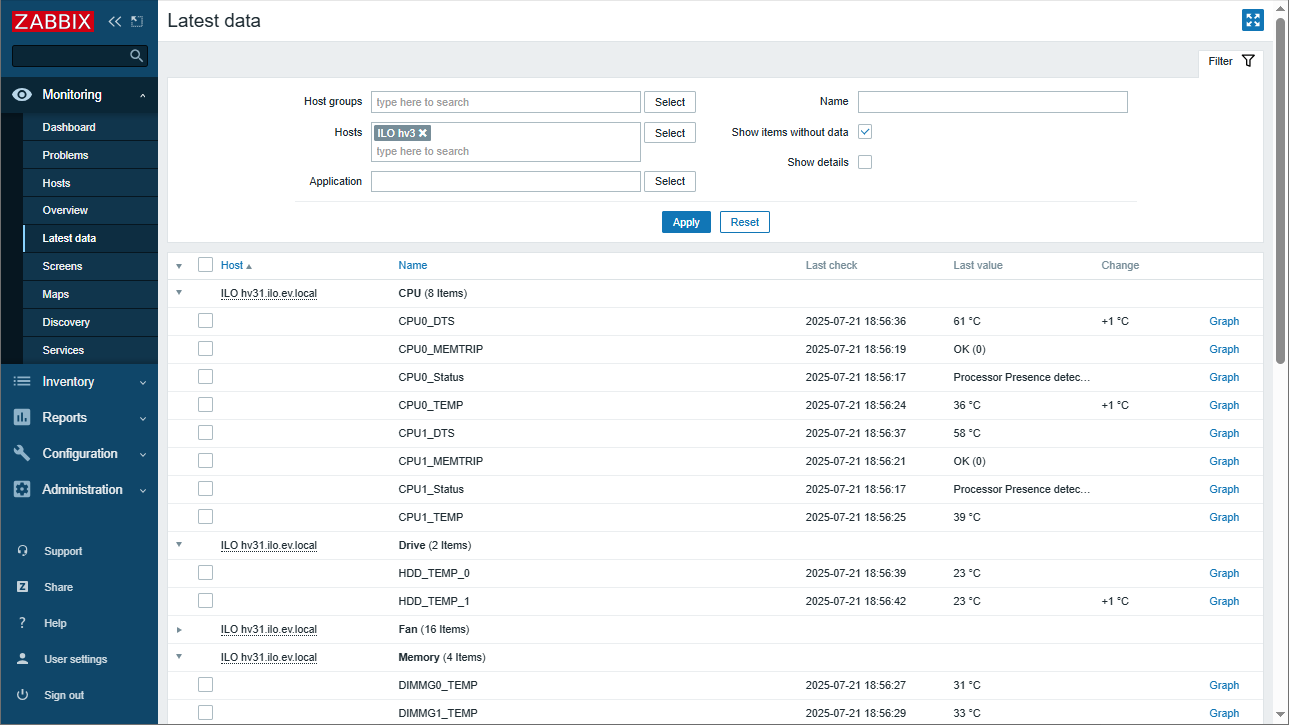Hide the sidebar using the square icon
Image resolution: width=1289 pixels, height=727 pixels.
point(137,21)
